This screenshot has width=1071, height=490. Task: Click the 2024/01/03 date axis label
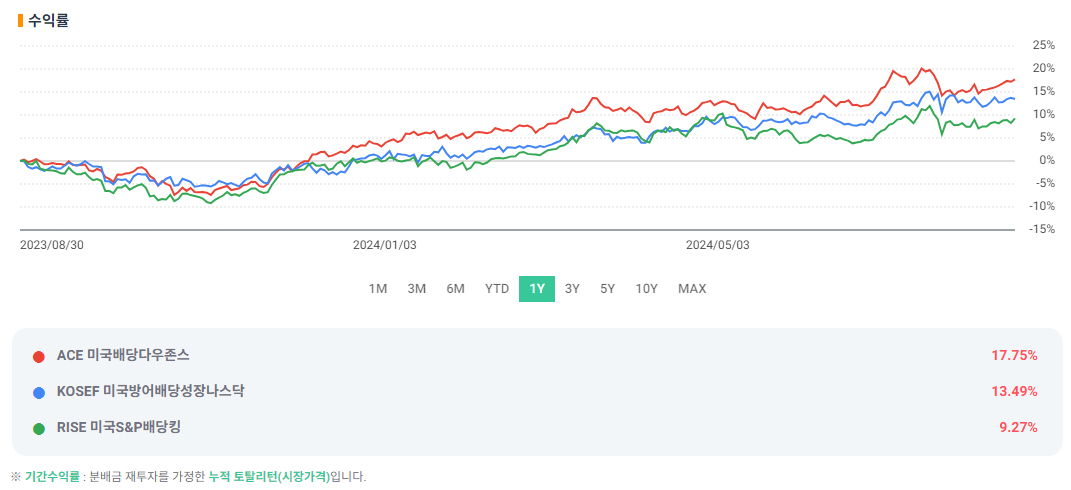pyautogui.click(x=385, y=245)
